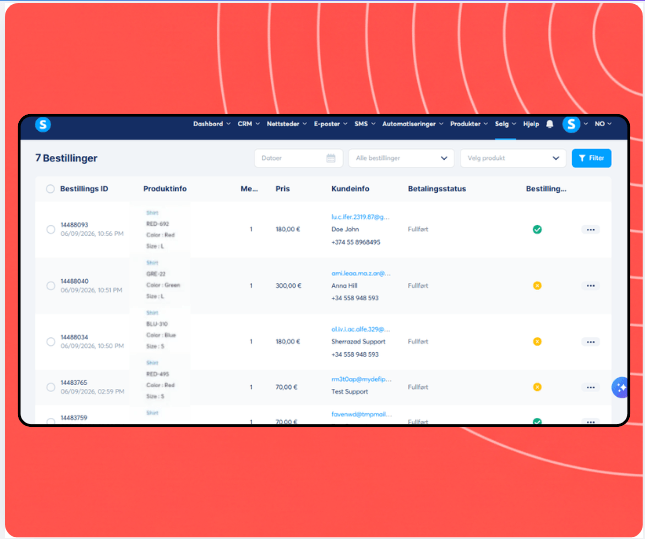
Task: Click customer name Doe John
Action: [x=345, y=229]
